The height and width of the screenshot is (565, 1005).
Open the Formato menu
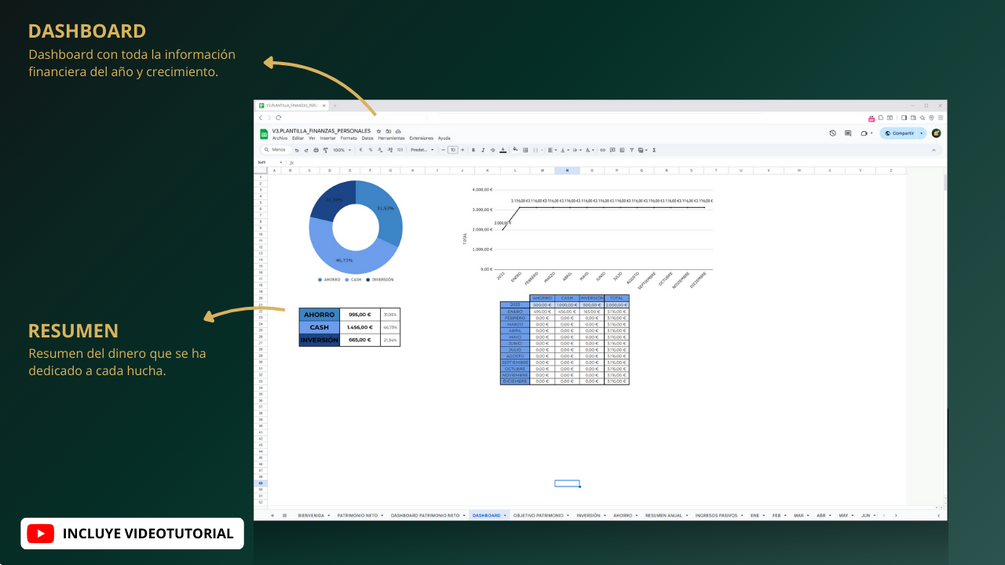coord(349,138)
